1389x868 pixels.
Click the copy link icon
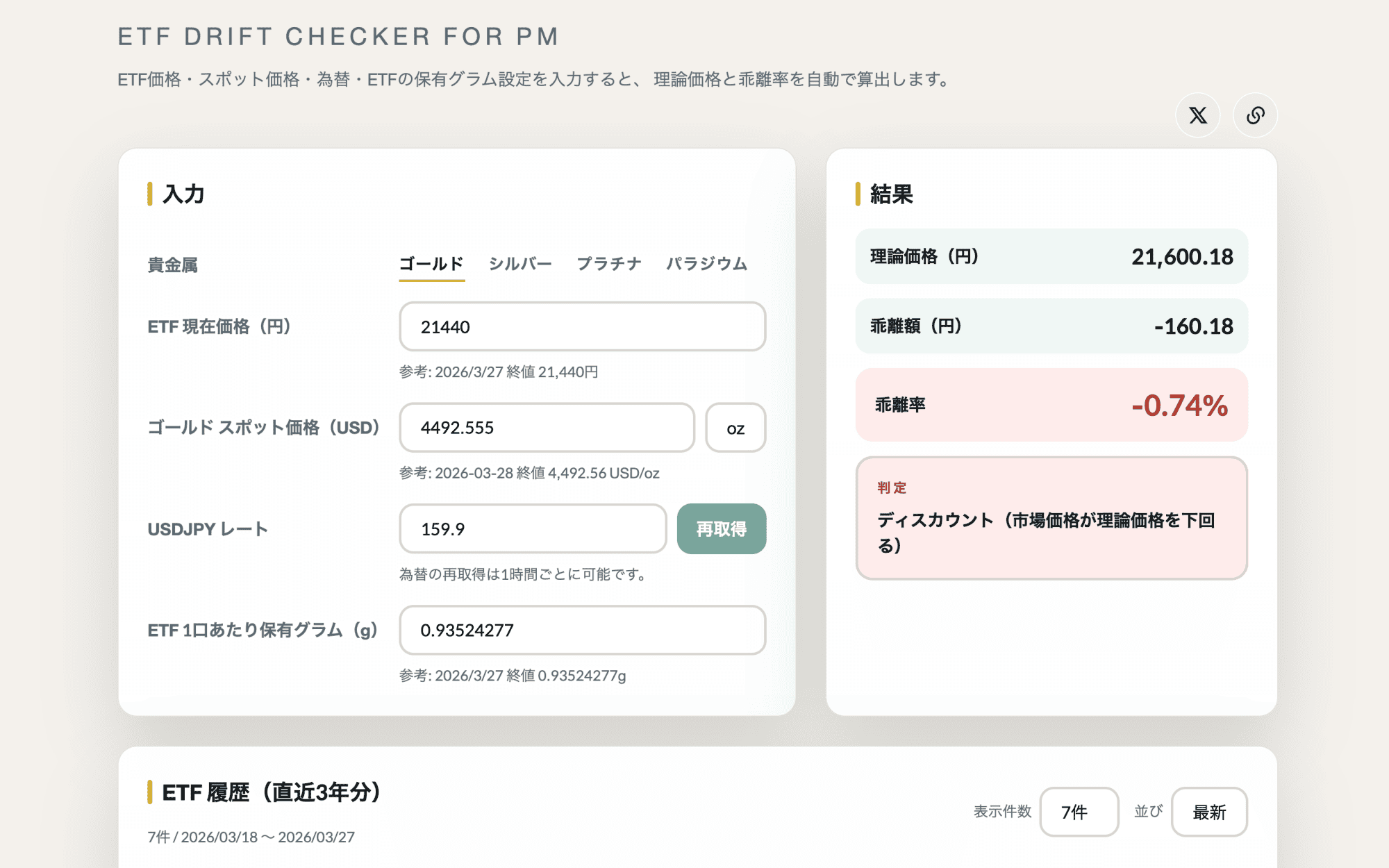(1255, 115)
